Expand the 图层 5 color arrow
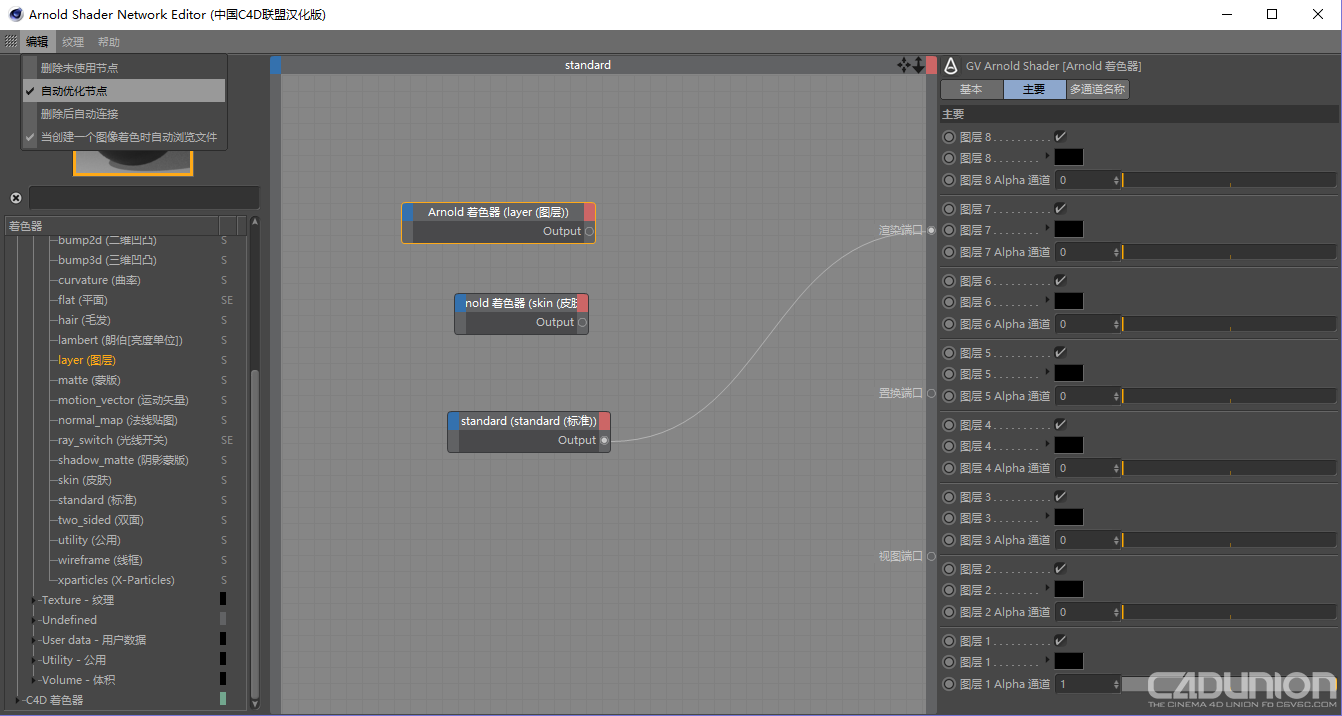 1048,372
